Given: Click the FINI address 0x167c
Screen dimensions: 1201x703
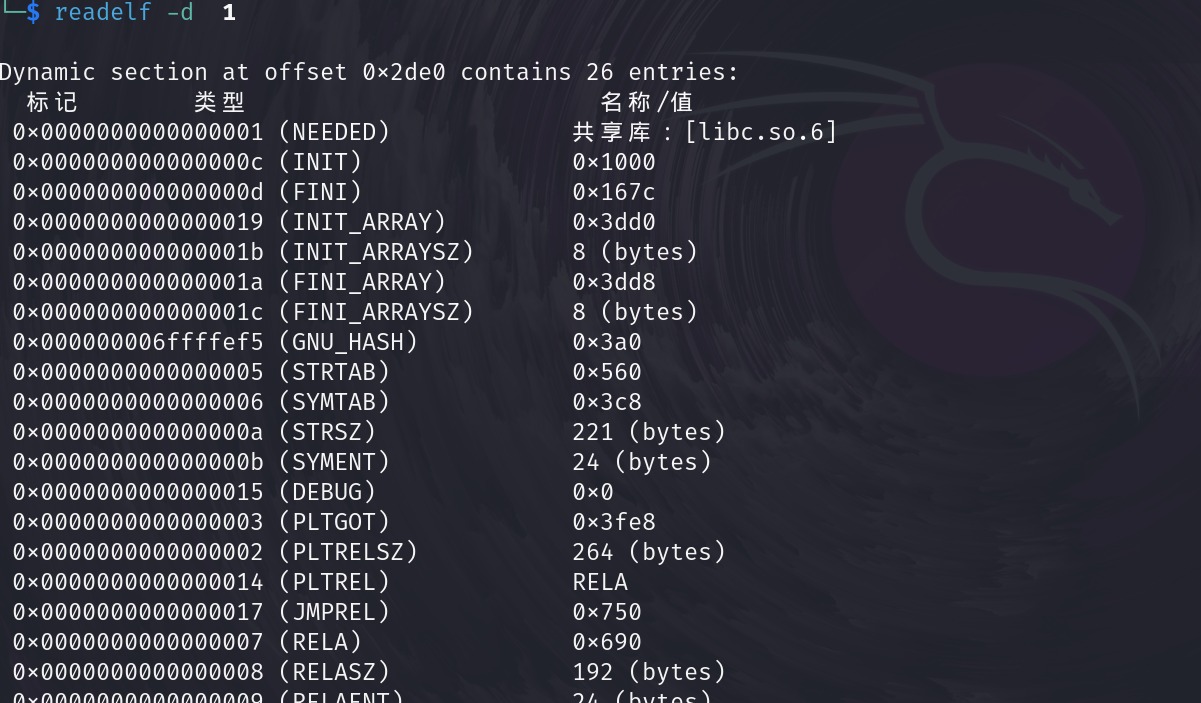Looking at the screenshot, I should [613, 192].
